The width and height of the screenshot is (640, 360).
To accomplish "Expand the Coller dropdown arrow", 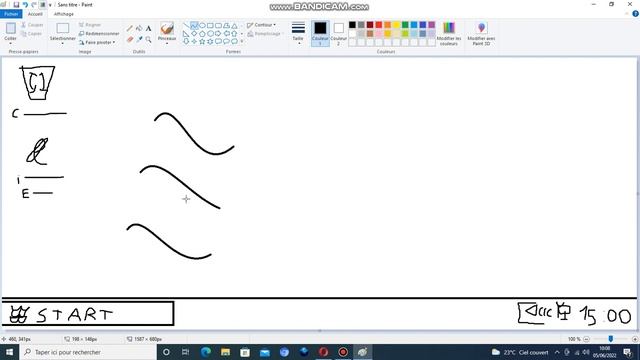I will [11, 43].
